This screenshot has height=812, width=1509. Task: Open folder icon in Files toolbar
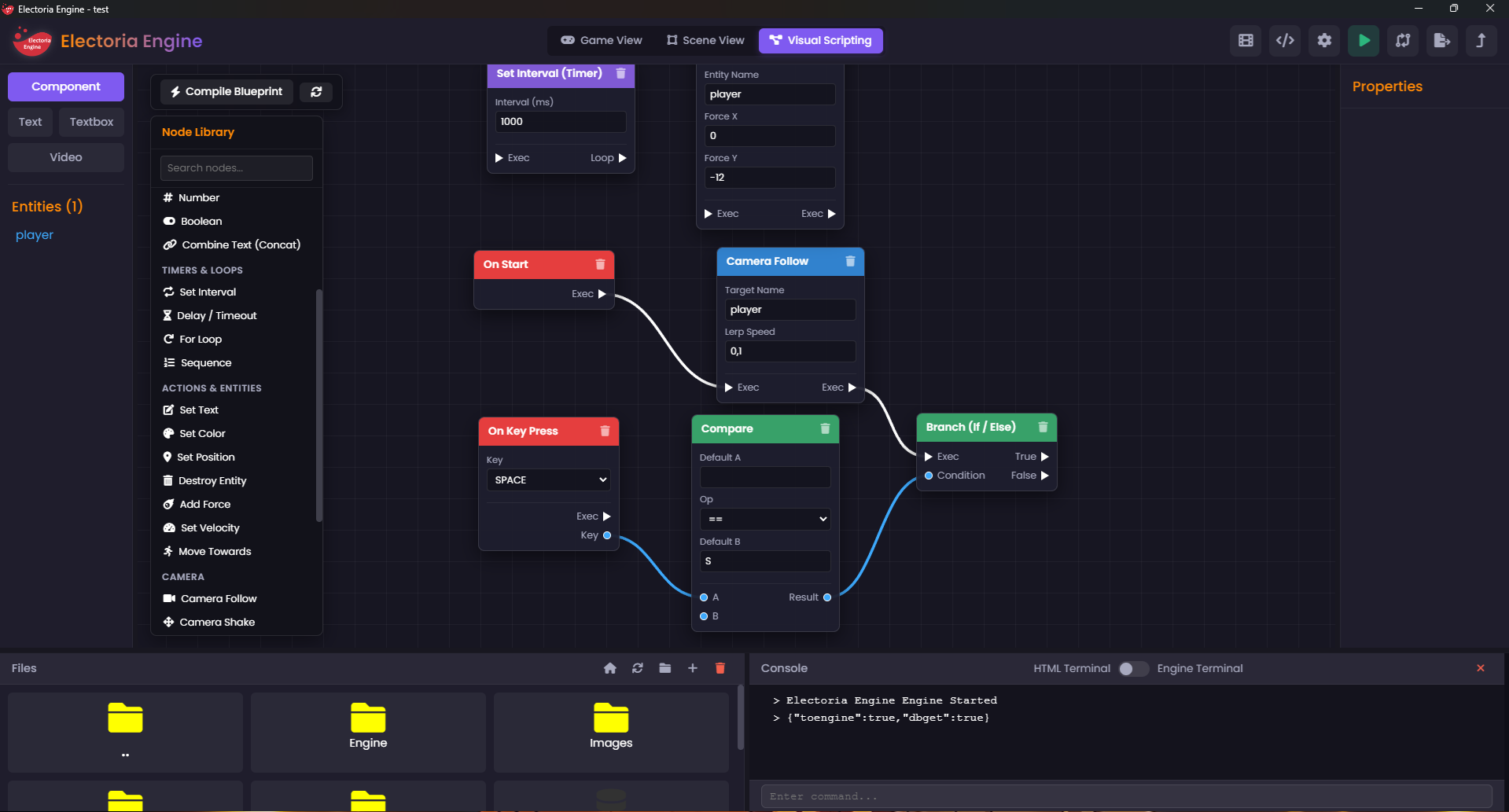(665, 668)
